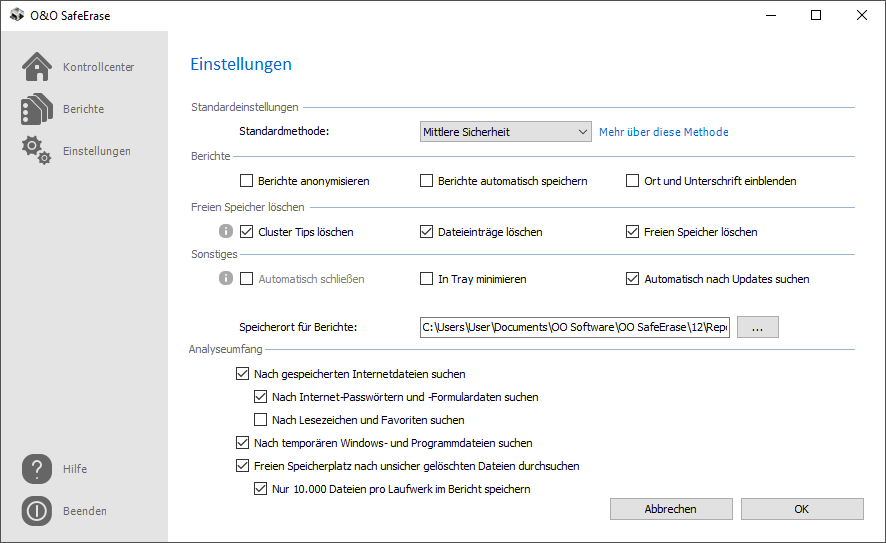Click the Speicherort für Berichte path field
This screenshot has height=543, width=886.
tap(574, 327)
